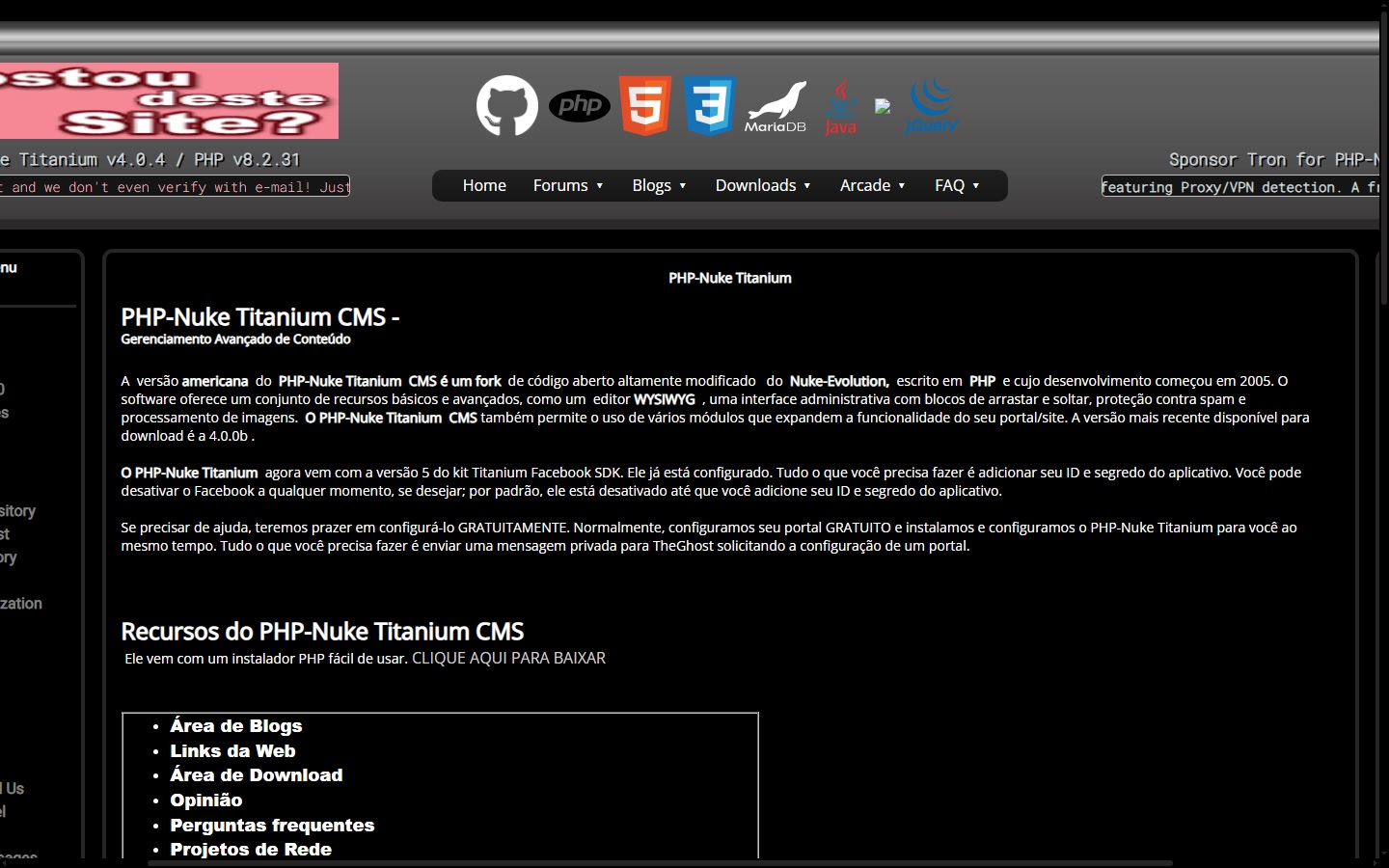Click the 'Perguntas frequentes' list item
1389x868 pixels.
coord(272,825)
